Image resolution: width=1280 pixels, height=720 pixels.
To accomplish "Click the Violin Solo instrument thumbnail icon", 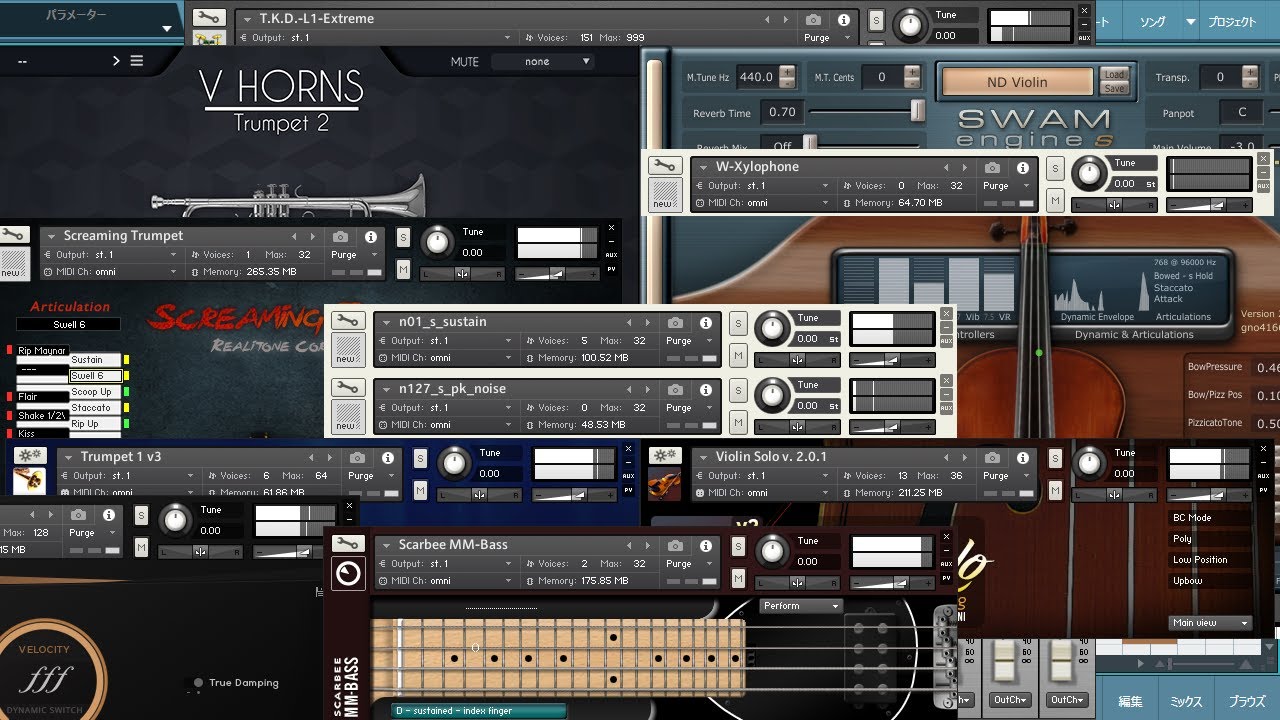I will [664, 483].
